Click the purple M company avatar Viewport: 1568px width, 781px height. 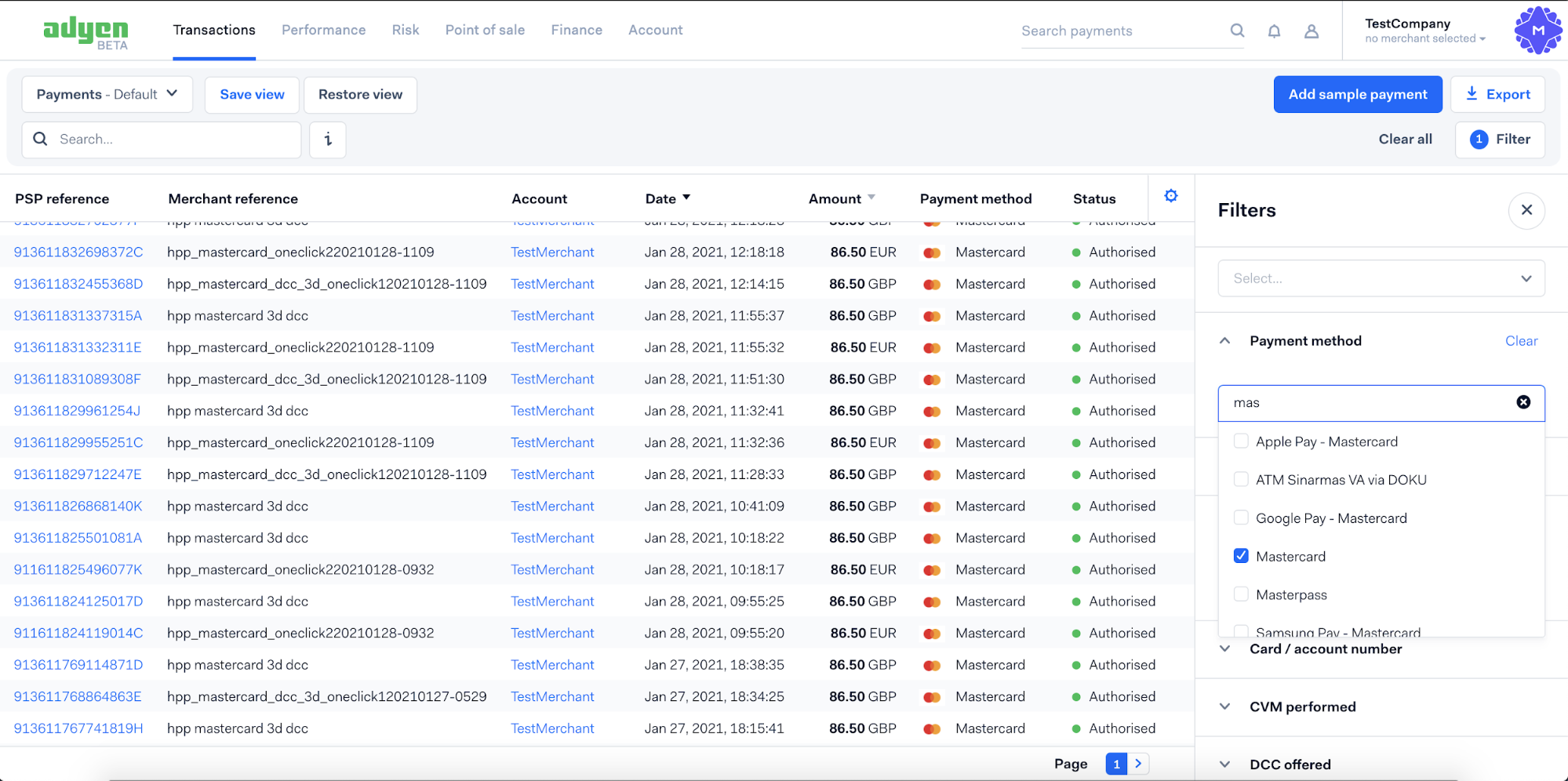click(x=1537, y=31)
